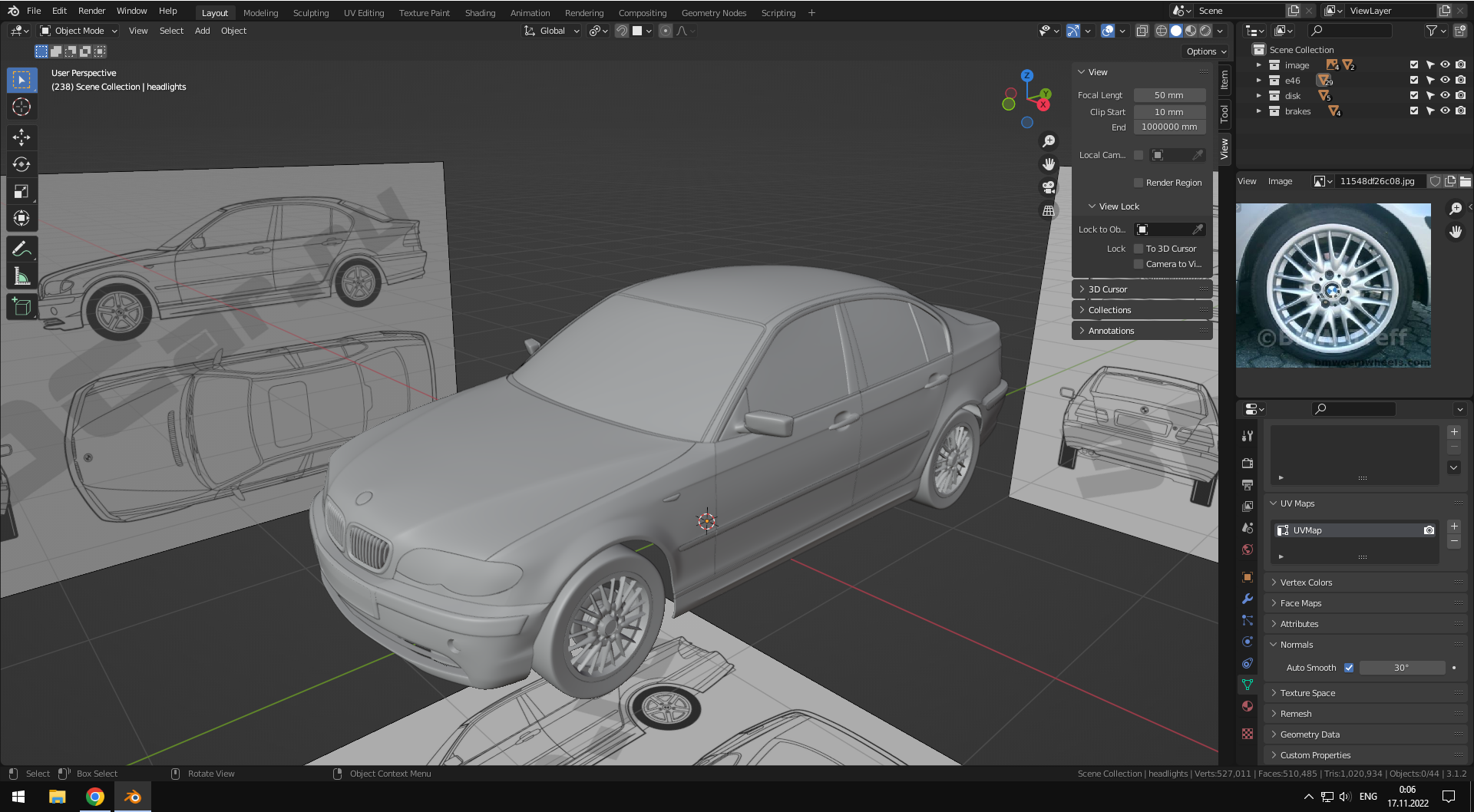This screenshot has height=812, width=1474.
Task: Expand the Vertex Colors panel
Action: [x=1306, y=583]
